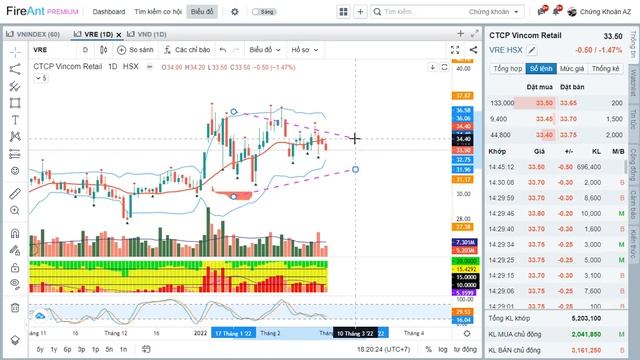The height and width of the screenshot is (360, 640).
Task: Toggle tự động auto scale
Action: (x=465, y=349)
